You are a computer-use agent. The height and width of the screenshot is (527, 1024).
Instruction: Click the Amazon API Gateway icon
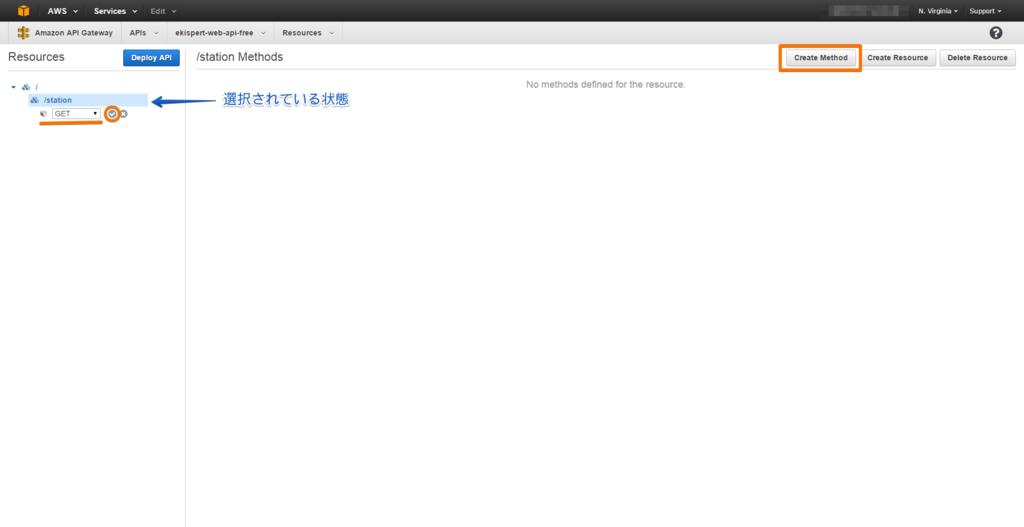tap(24, 33)
